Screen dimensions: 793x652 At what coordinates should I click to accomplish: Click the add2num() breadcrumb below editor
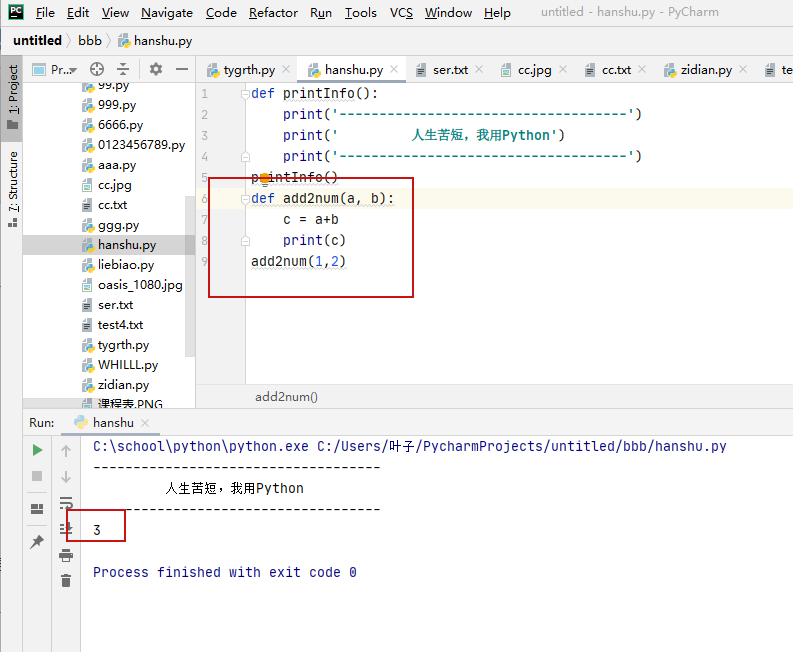pos(286,397)
